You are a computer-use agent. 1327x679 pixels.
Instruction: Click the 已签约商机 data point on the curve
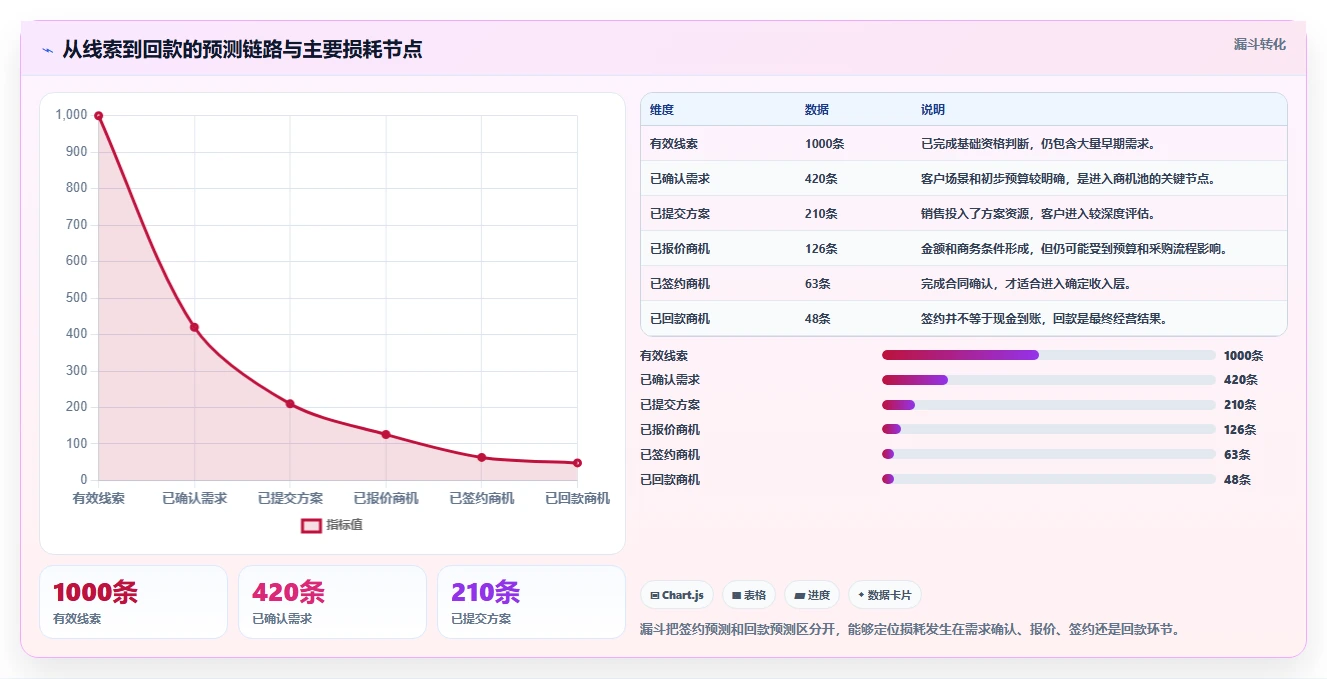(482, 457)
